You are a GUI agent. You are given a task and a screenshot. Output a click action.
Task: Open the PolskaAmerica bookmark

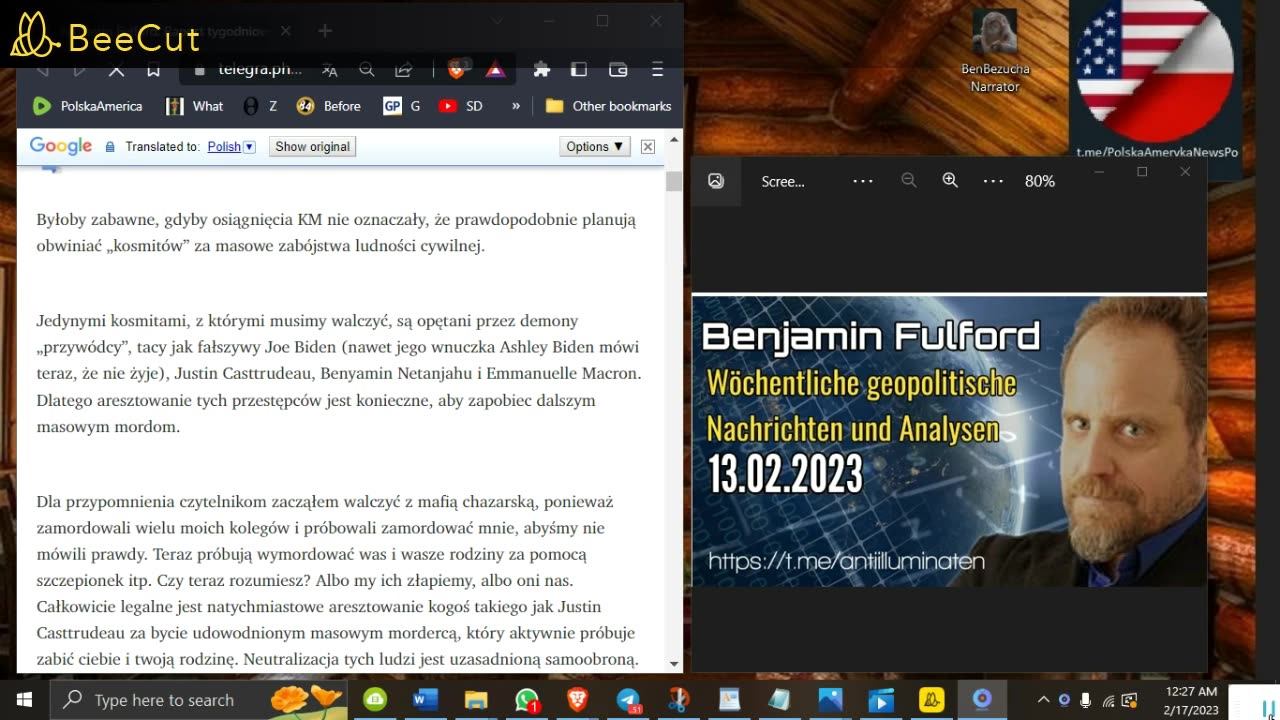tap(88, 106)
